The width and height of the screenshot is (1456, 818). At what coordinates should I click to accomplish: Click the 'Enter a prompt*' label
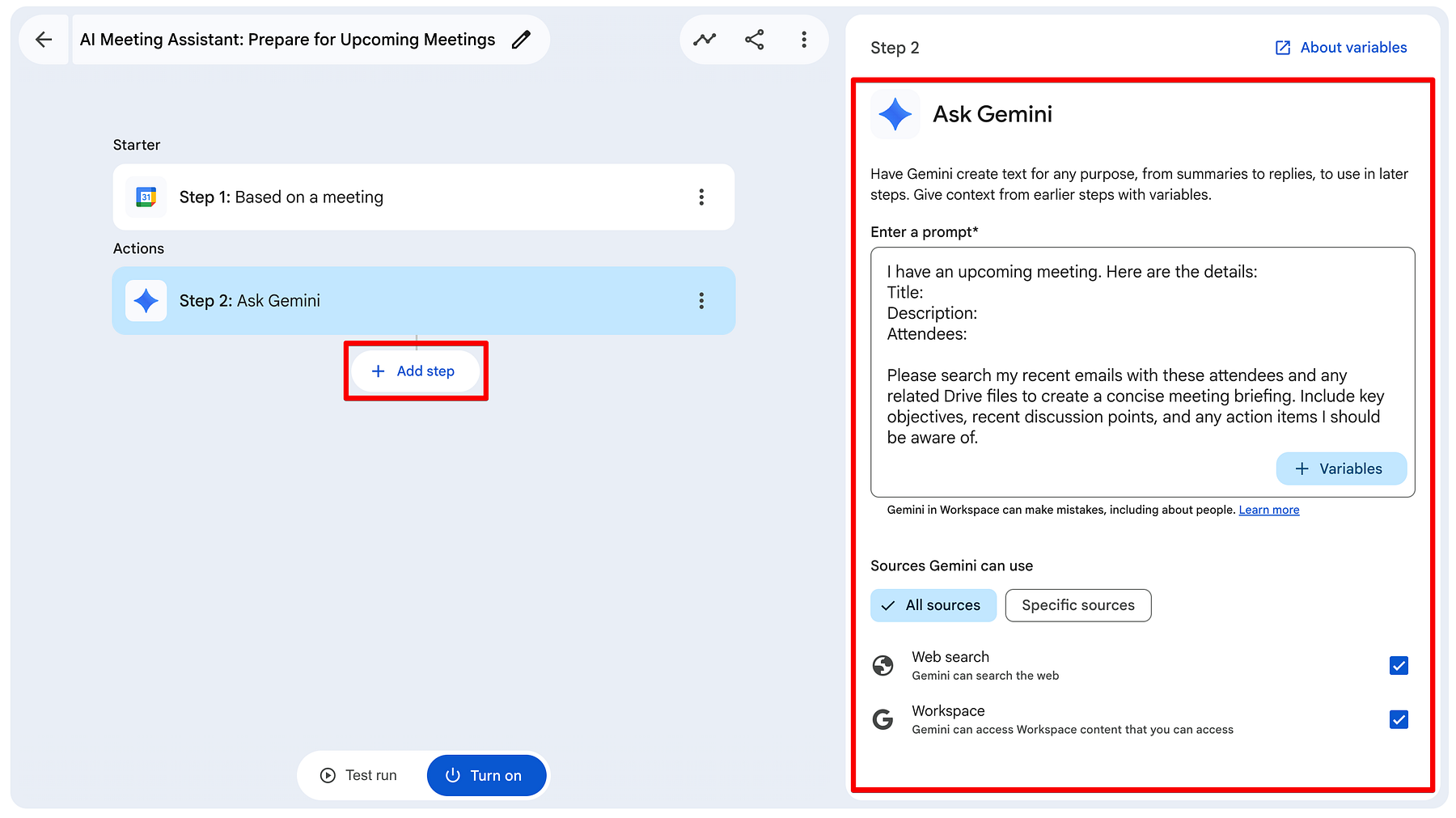[925, 232]
